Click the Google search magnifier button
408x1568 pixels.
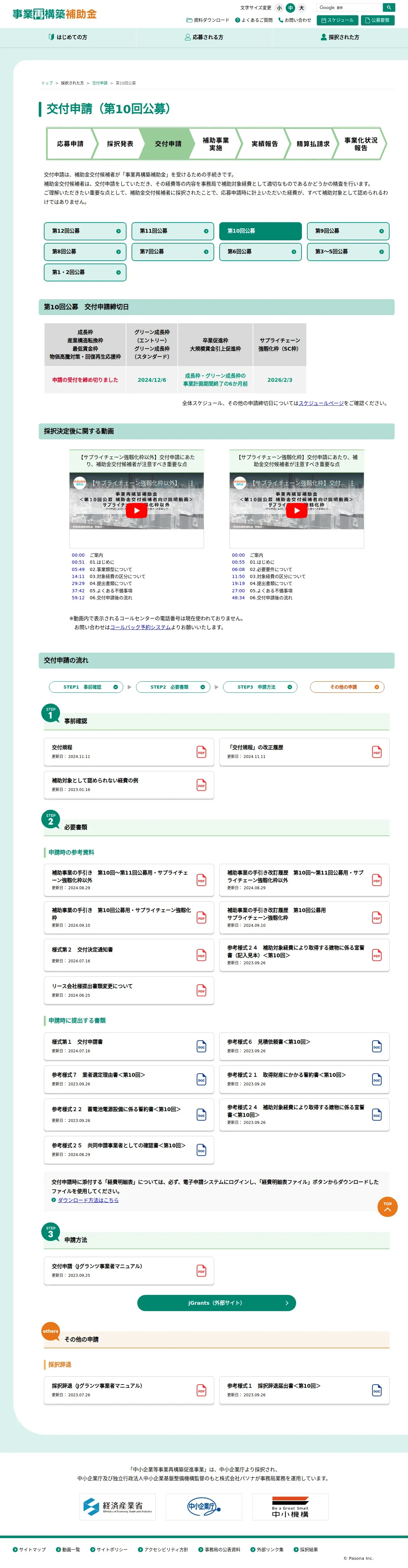389,8
